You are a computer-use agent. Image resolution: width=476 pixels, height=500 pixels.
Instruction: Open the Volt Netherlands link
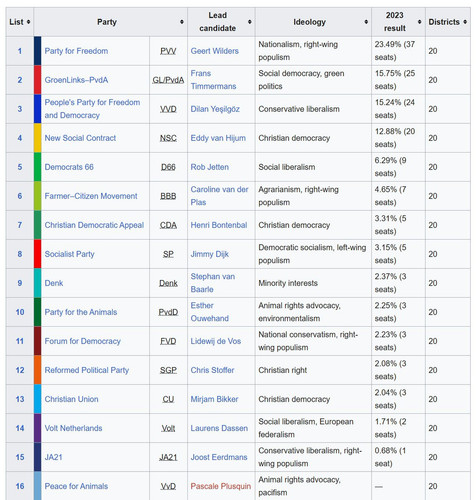[73, 428]
